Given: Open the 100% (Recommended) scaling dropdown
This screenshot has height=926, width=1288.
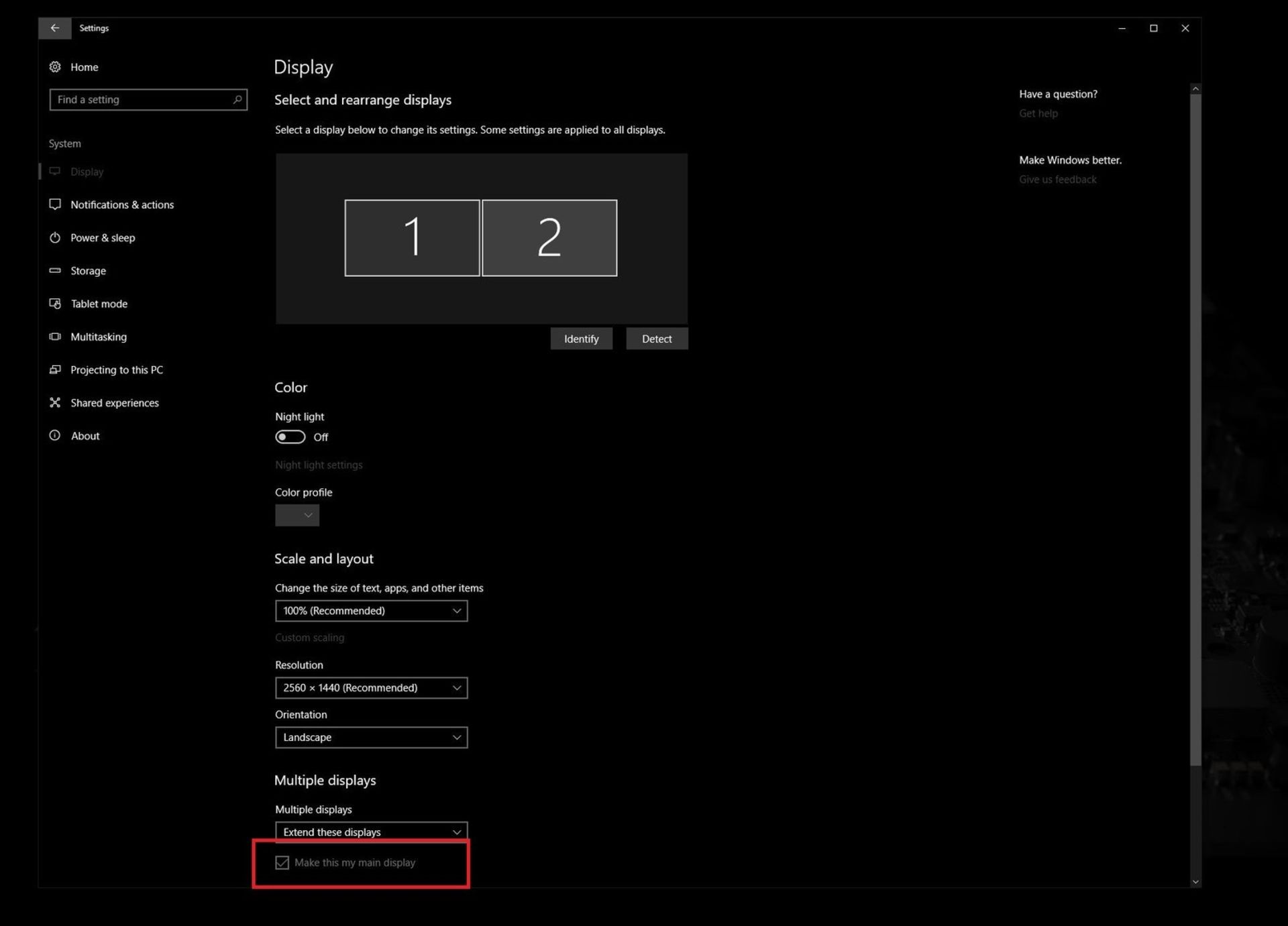Looking at the screenshot, I should (x=371, y=611).
